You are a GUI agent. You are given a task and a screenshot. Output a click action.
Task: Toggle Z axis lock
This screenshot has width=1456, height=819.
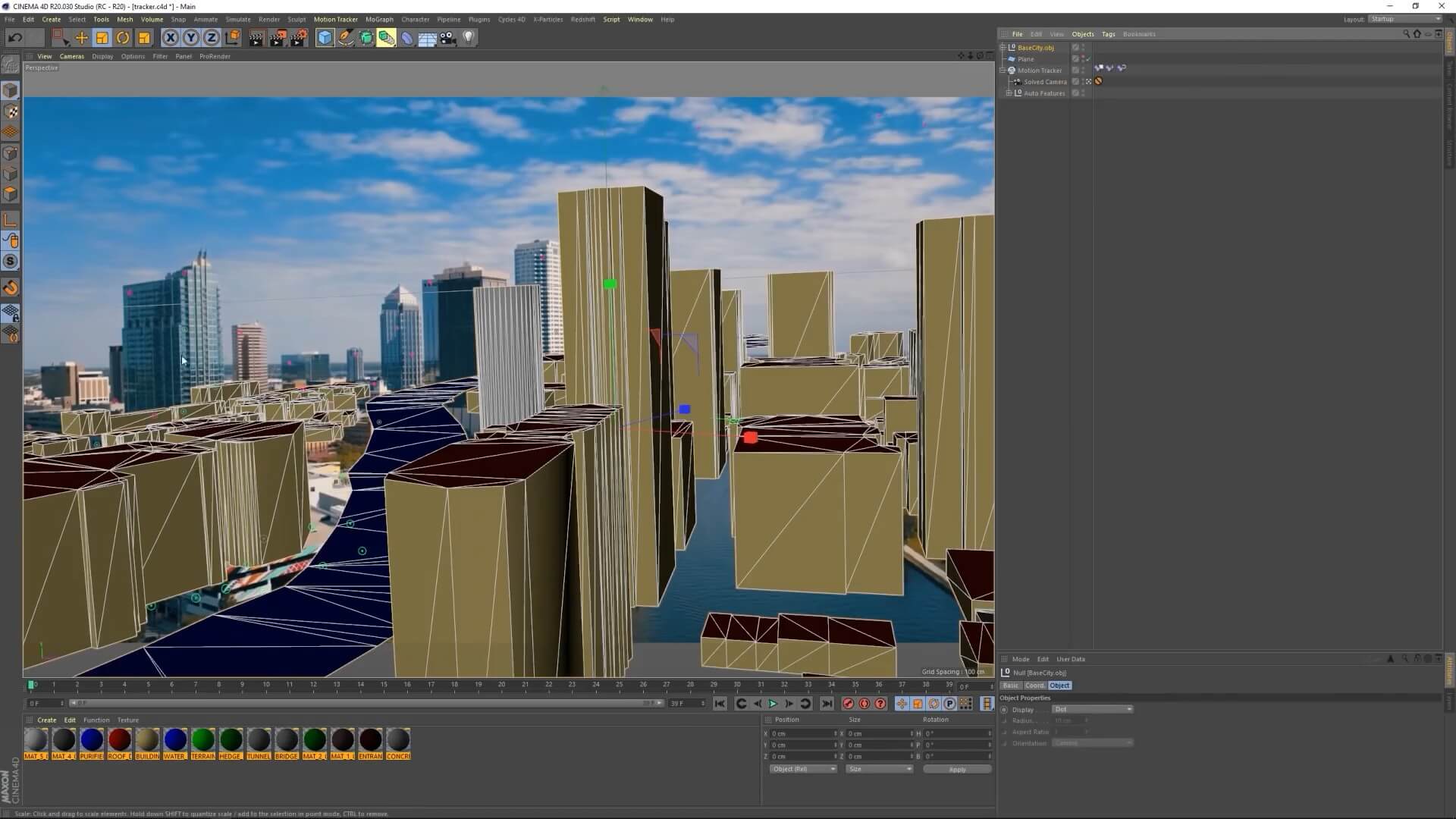pyautogui.click(x=212, y=38)
